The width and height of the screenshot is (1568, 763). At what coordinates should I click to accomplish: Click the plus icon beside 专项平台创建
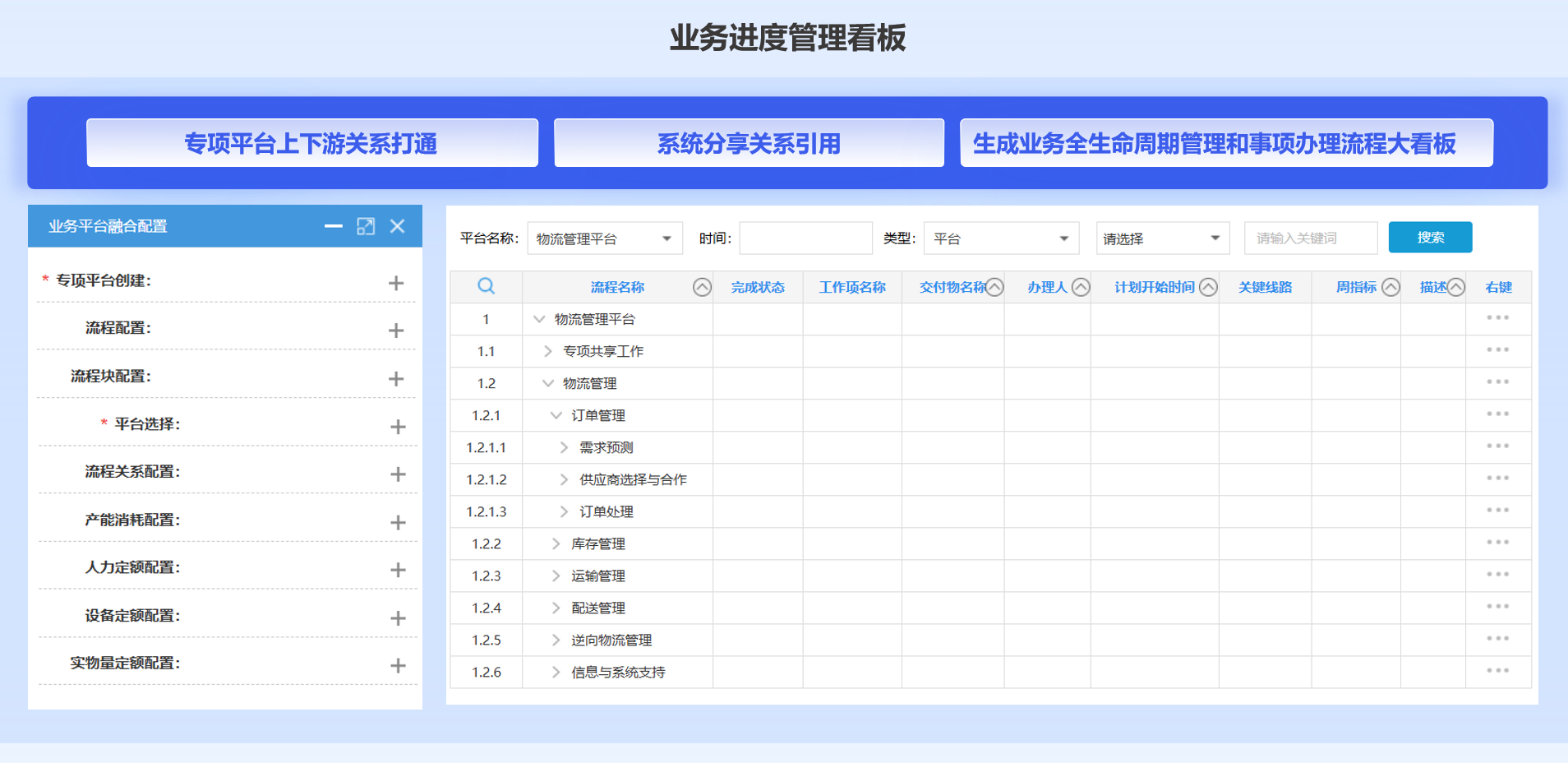tap(396, 283)
